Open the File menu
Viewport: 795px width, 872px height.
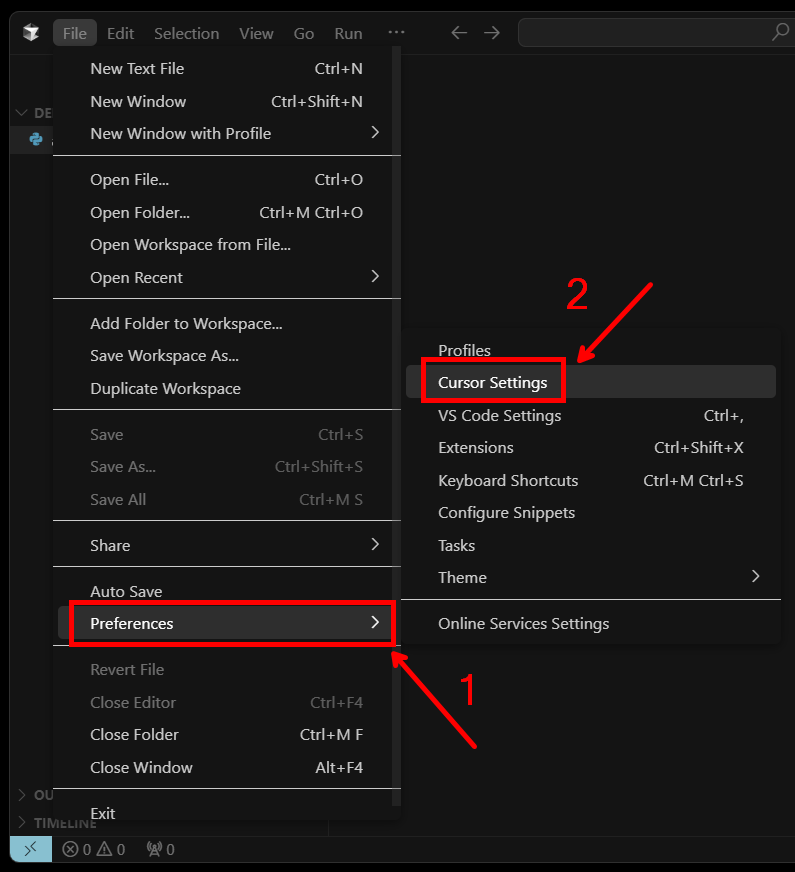pos(74,33)
